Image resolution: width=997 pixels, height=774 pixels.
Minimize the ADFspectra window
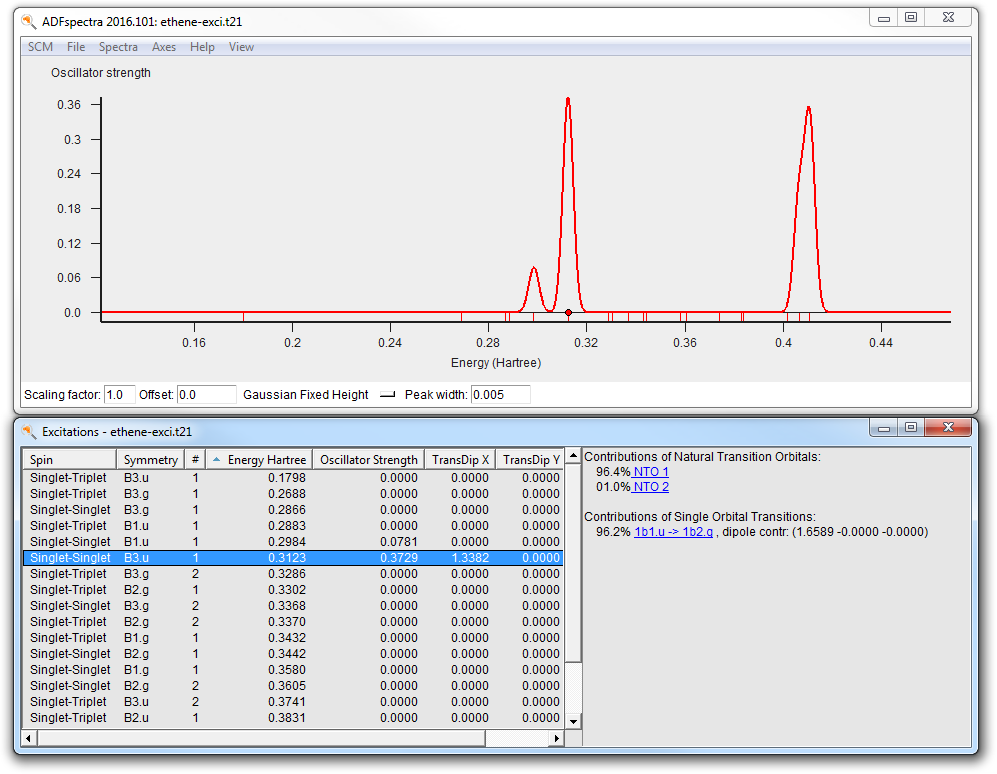pyautogui.click(x=884, y=18)
